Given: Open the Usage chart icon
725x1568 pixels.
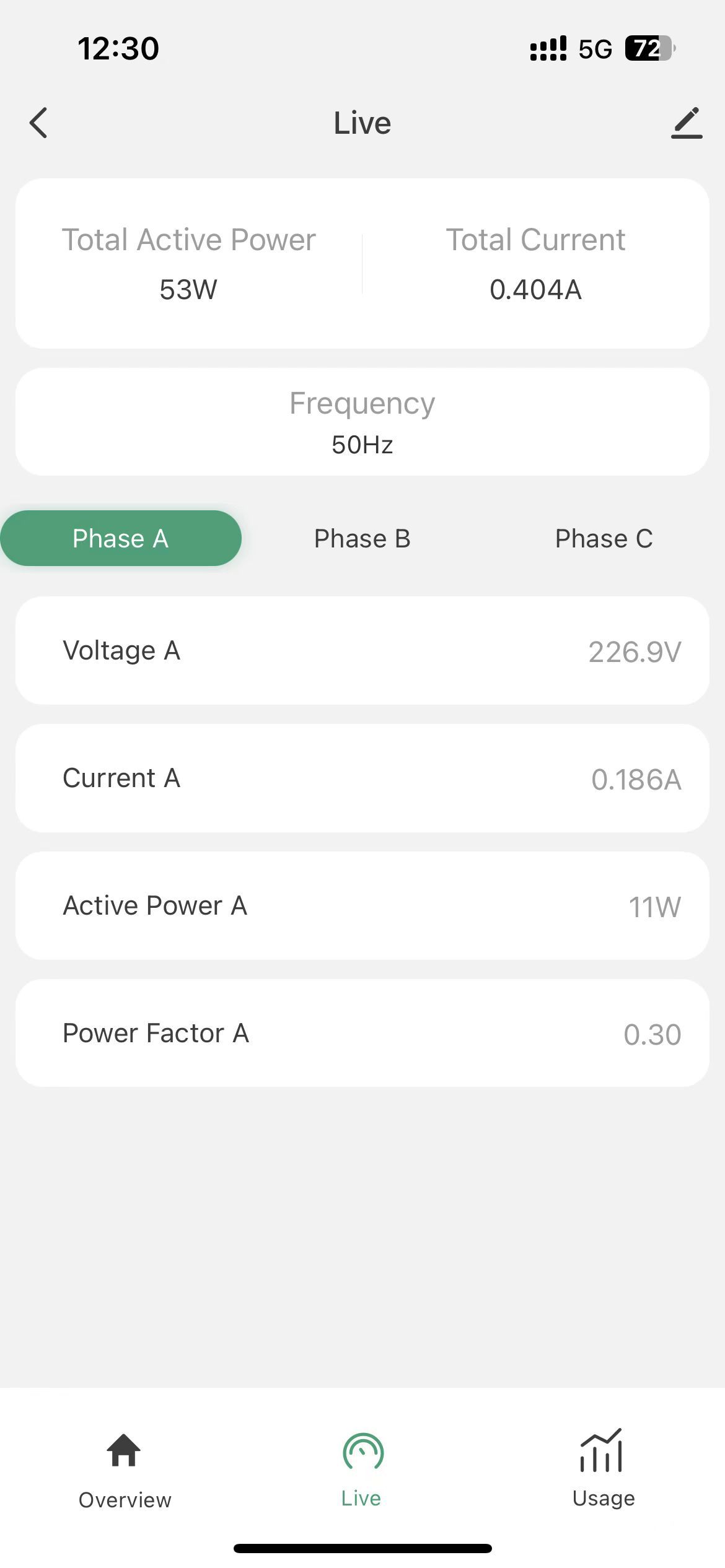Looking at the screenshot, I should click(x=601, y=1450).
